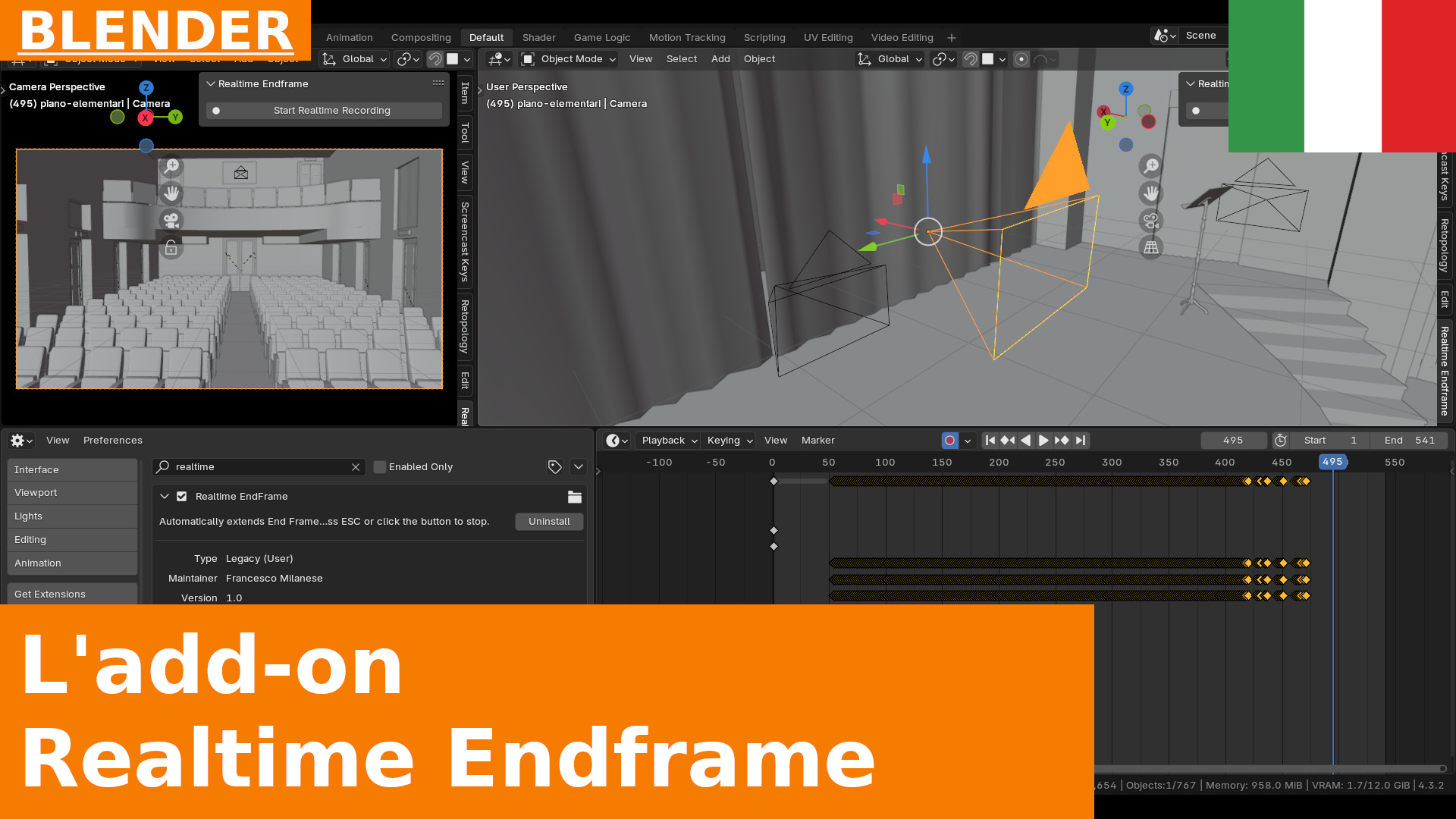The image size is (1456, 819).
Task: Click the add-on tags filter icon
Action: tap(555, 467)
